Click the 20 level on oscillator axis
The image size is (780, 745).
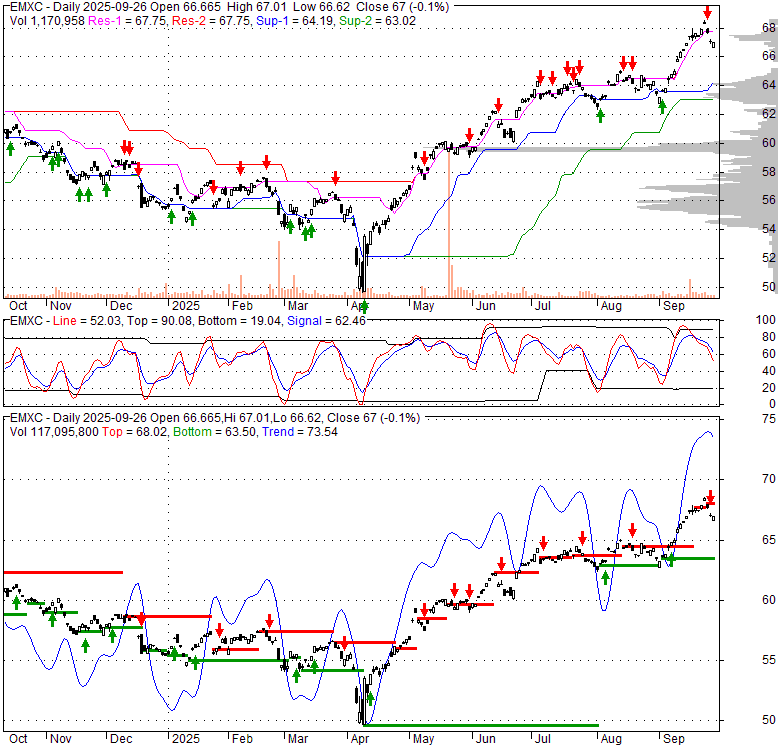click(769, 387)
